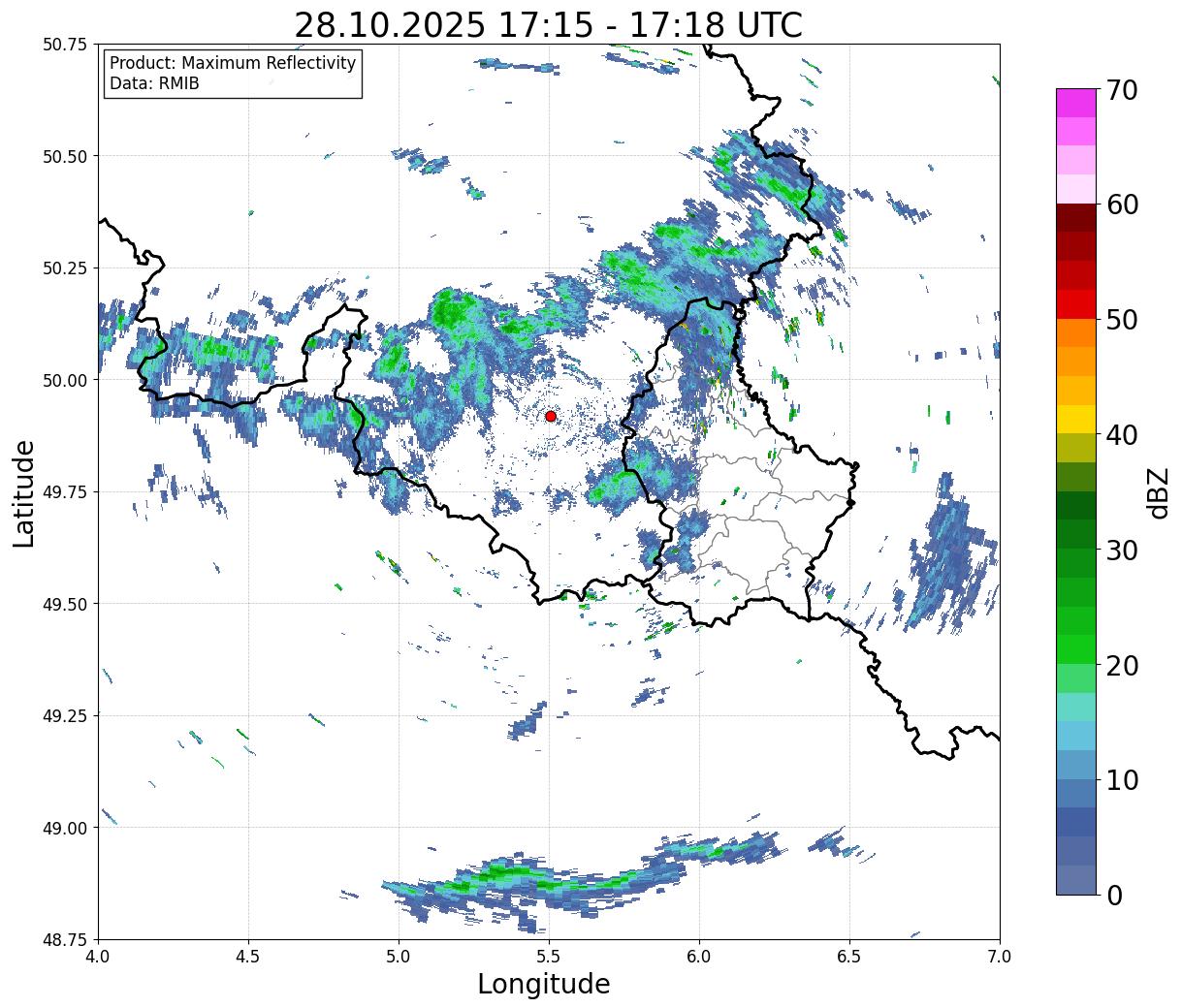
Task: Click the latitude tick label 49.00
Action: click(x=65, y=828)
